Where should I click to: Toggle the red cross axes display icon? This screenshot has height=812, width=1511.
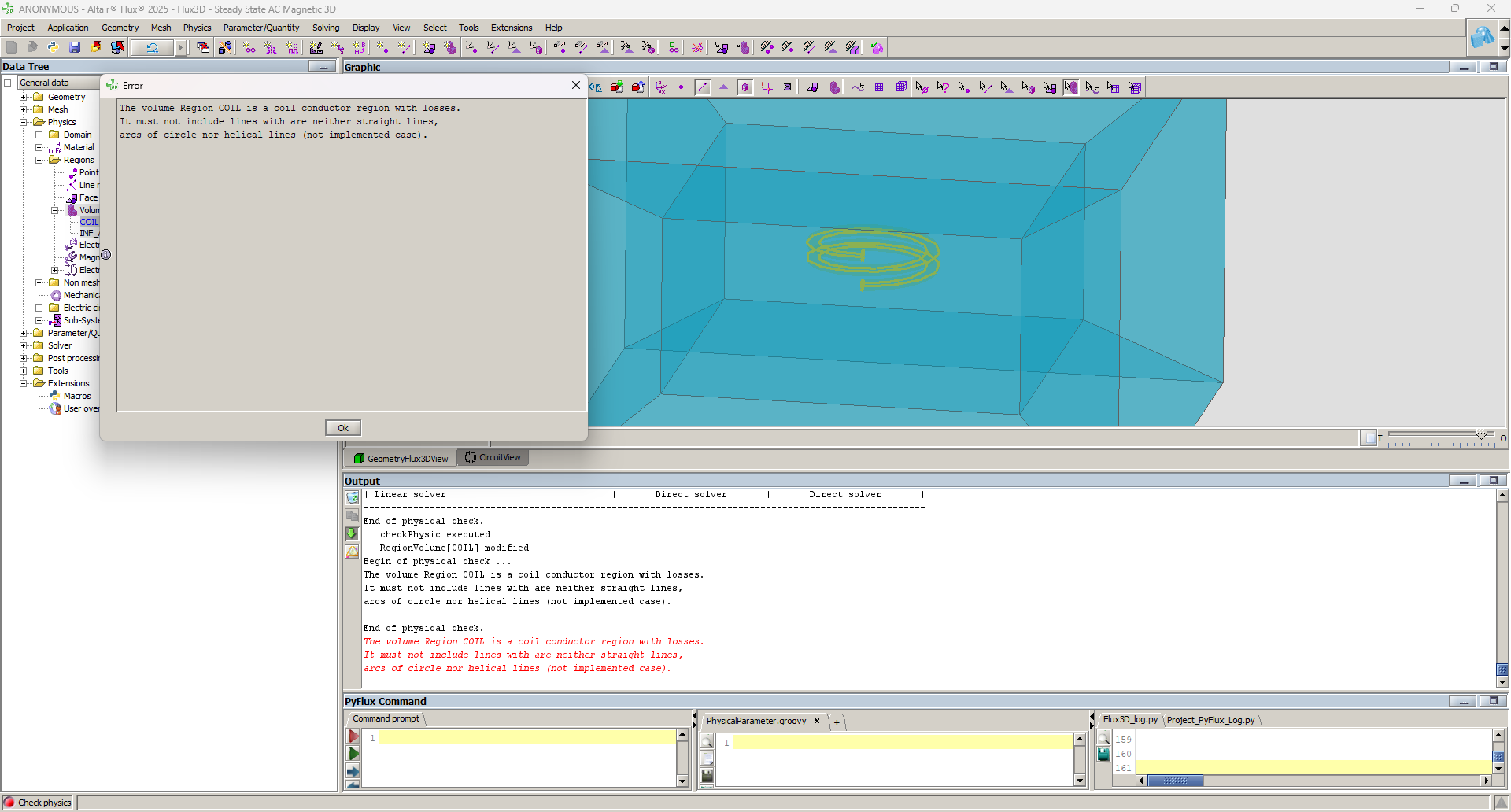(767, 87)
